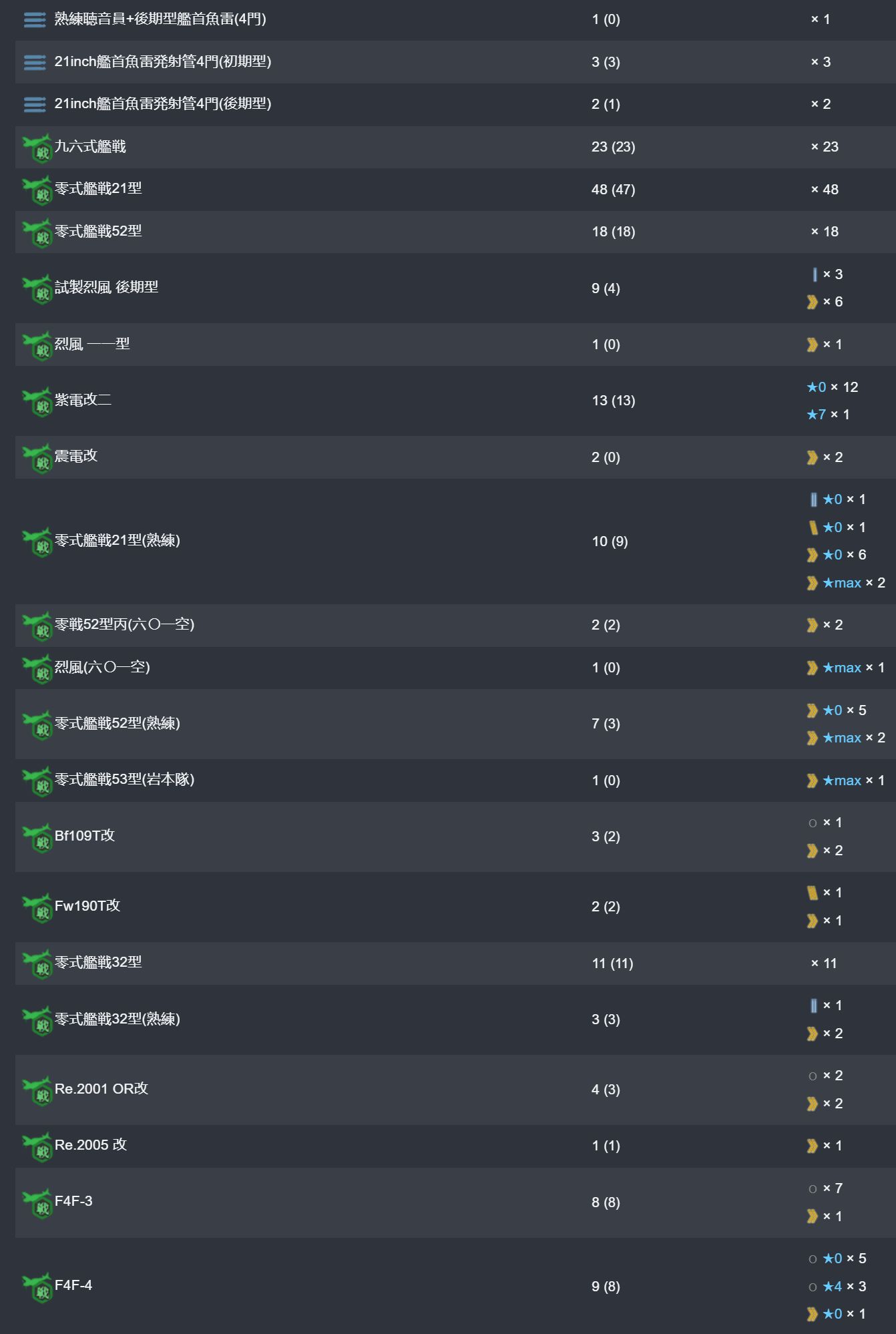Select the 零式艦戦21型(熟練) equipment name

(x=118, y=540)
